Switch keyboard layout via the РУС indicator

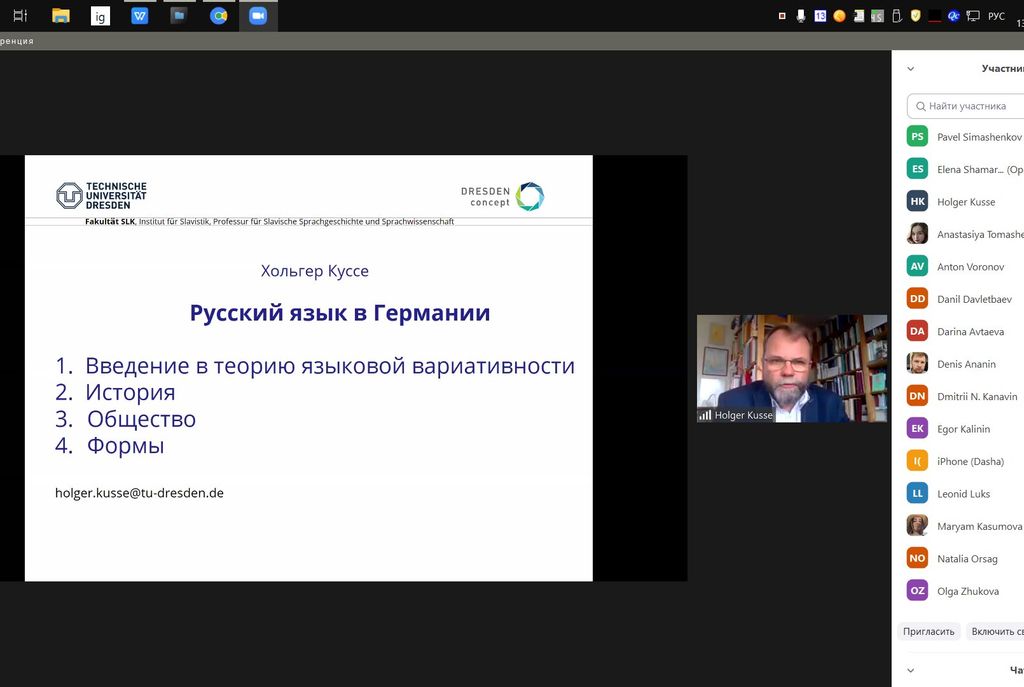pos(994,15)
